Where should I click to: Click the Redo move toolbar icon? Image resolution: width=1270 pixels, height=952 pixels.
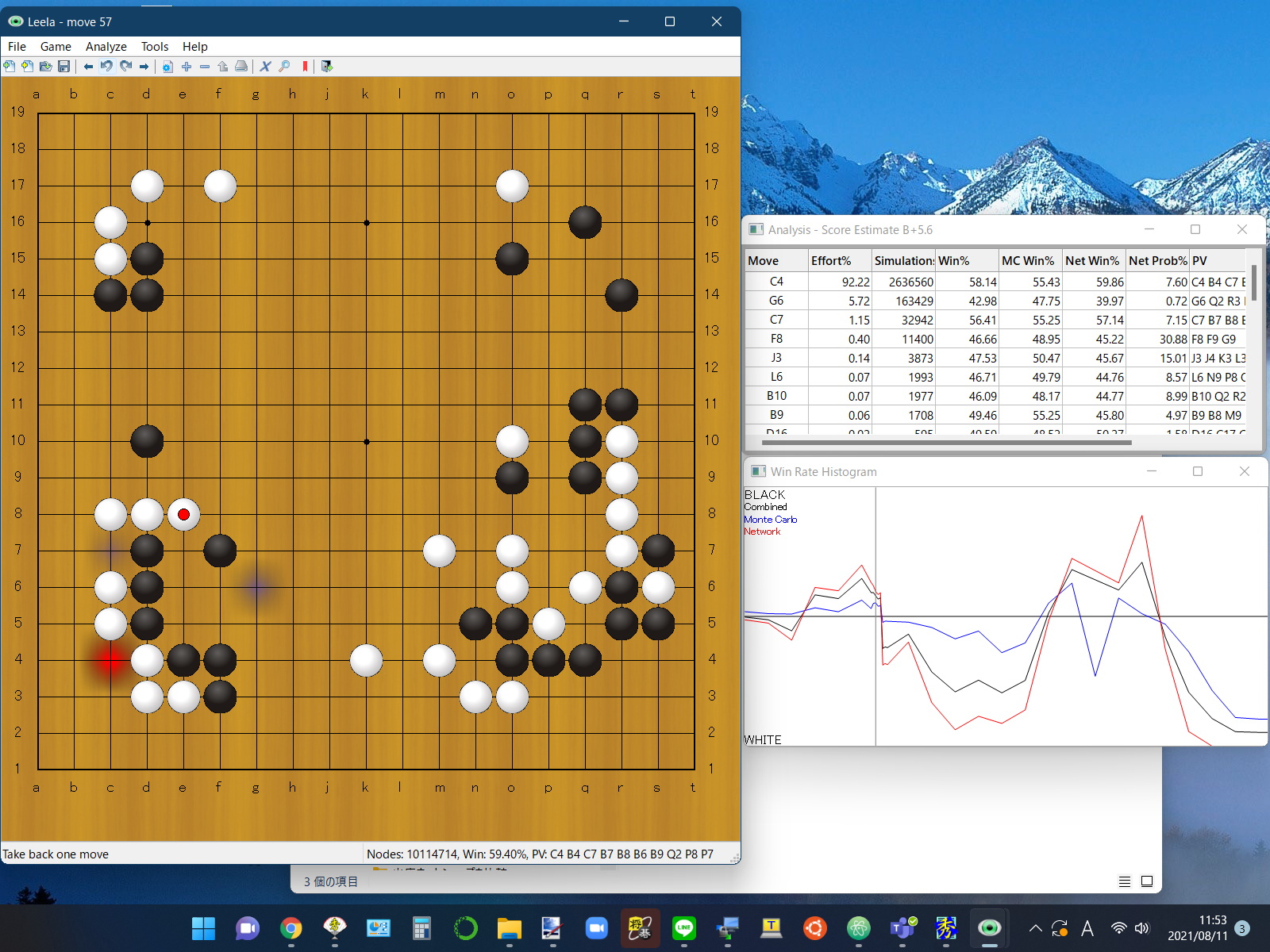tap(125, 67)
